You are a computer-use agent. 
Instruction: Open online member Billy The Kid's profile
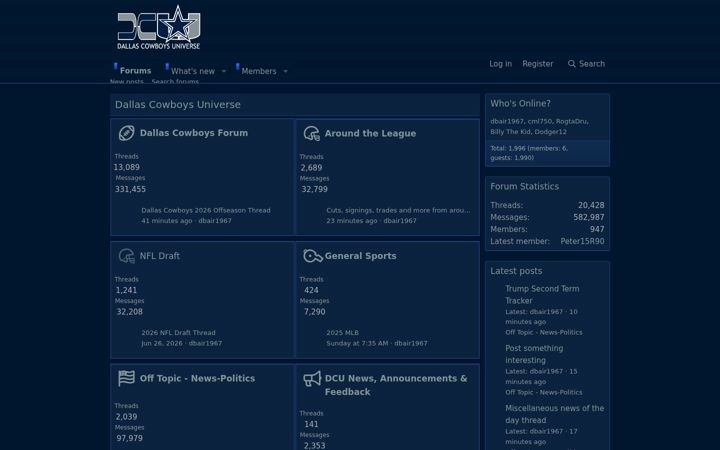point(510,132)
